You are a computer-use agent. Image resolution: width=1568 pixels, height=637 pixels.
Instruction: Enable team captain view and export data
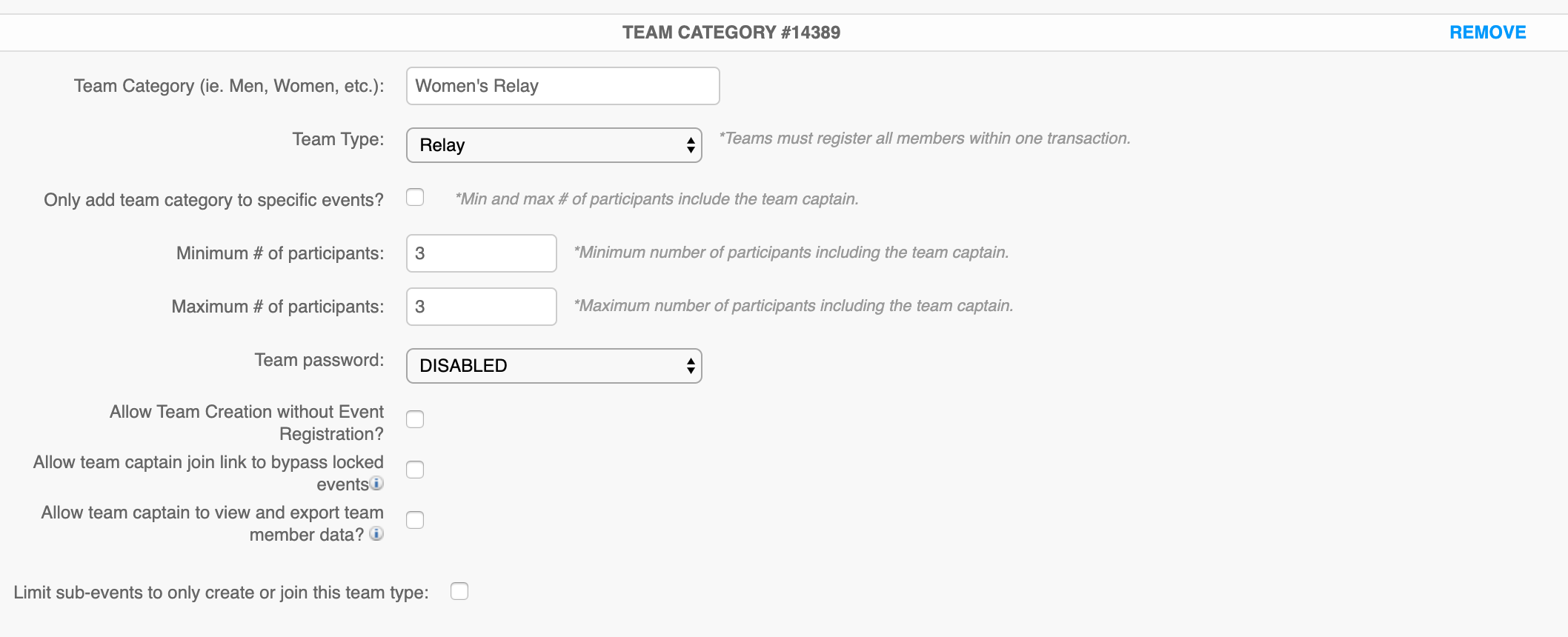click(415, 521)
